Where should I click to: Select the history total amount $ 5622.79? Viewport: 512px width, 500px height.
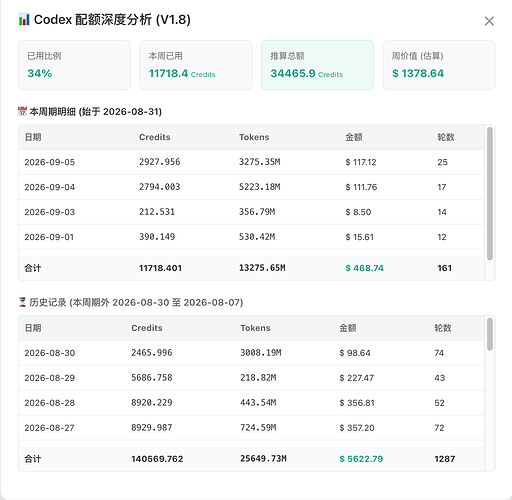point(361,459)
